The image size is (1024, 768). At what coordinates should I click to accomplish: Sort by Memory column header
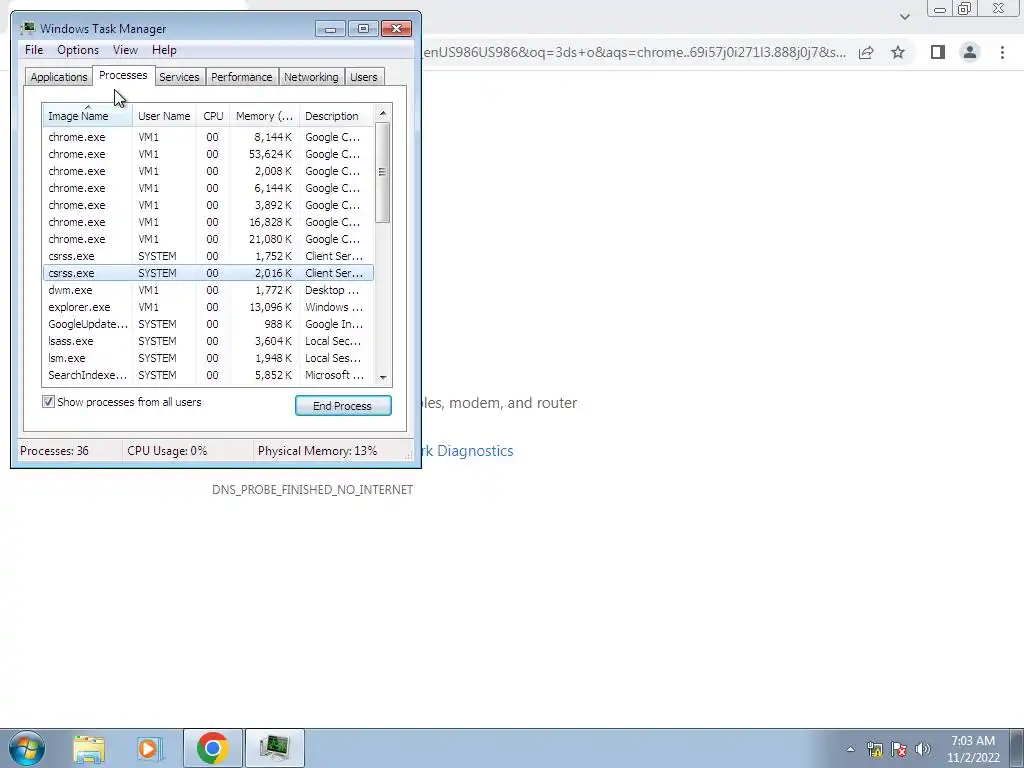tap(264, 116)
